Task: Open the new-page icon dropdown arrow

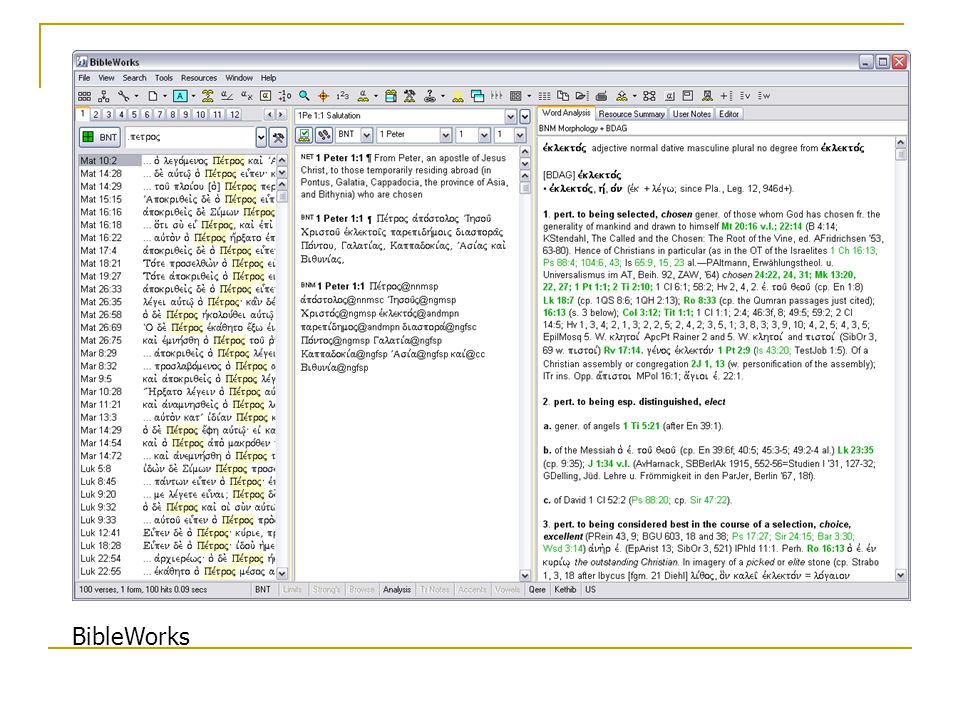Action: 165,96
